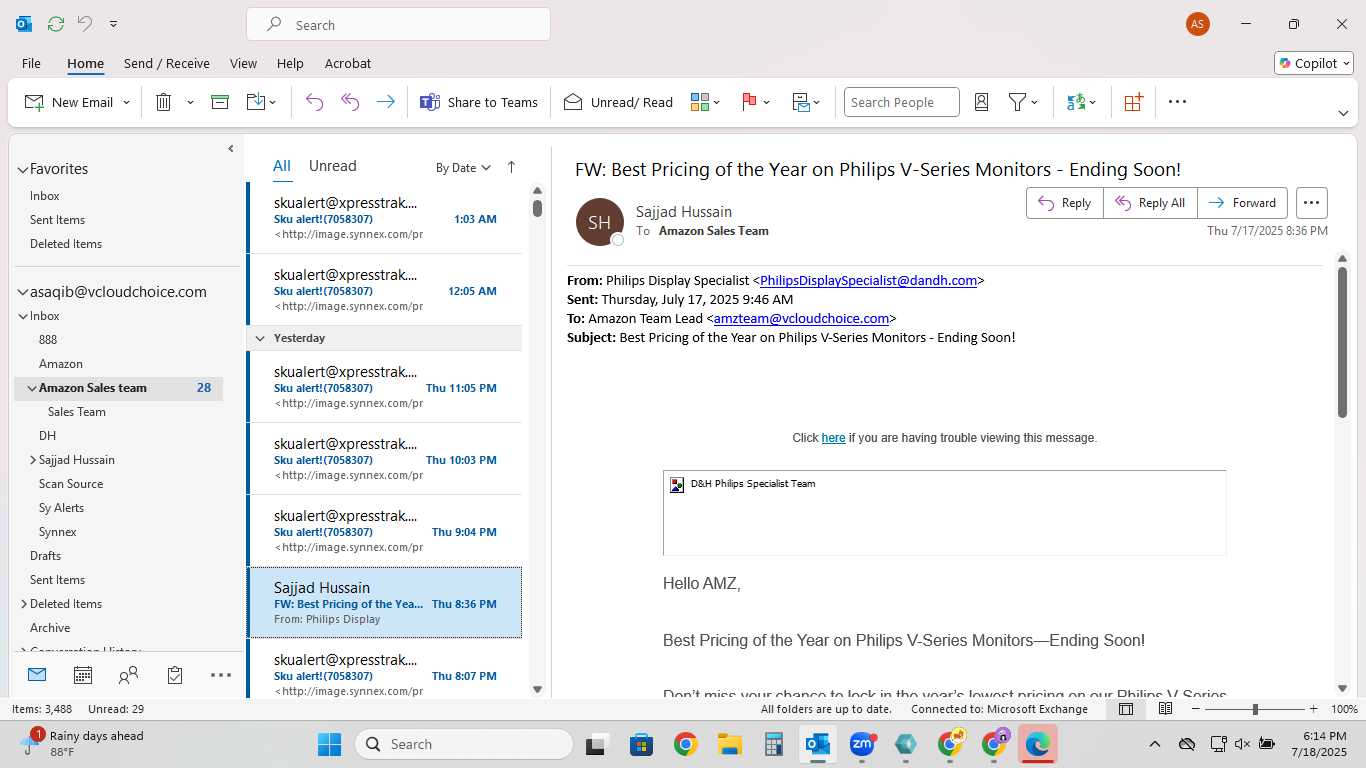Open the View tab
Viewport: 1366px width, 768px height.
click(243, 63)
